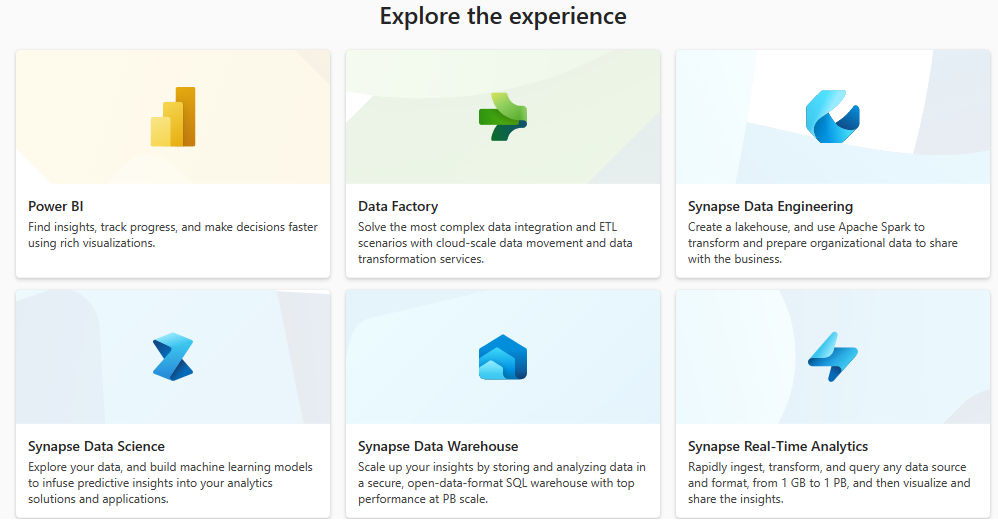Choose the Synapse Data Engineering title

[x=770, y=206]
